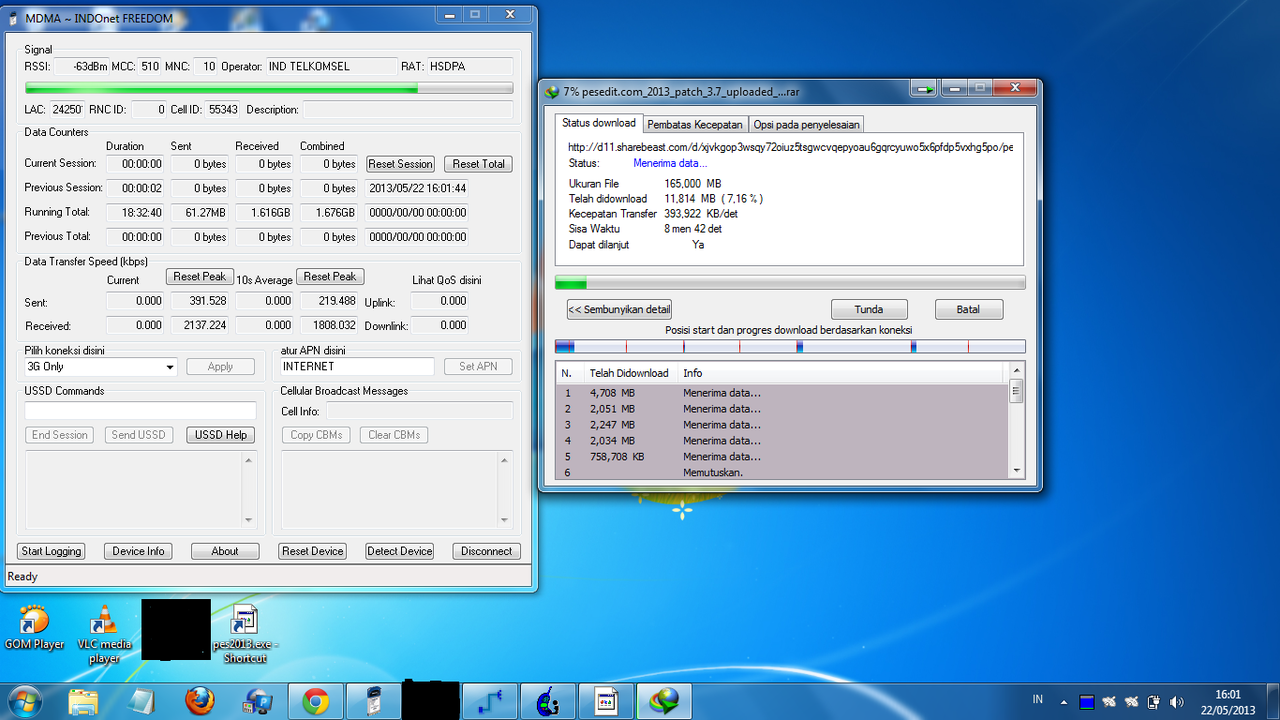Viewport: 1280px width, 720px height.
Task: Cancel the download with the Batal button
Action: pos(968,309)
